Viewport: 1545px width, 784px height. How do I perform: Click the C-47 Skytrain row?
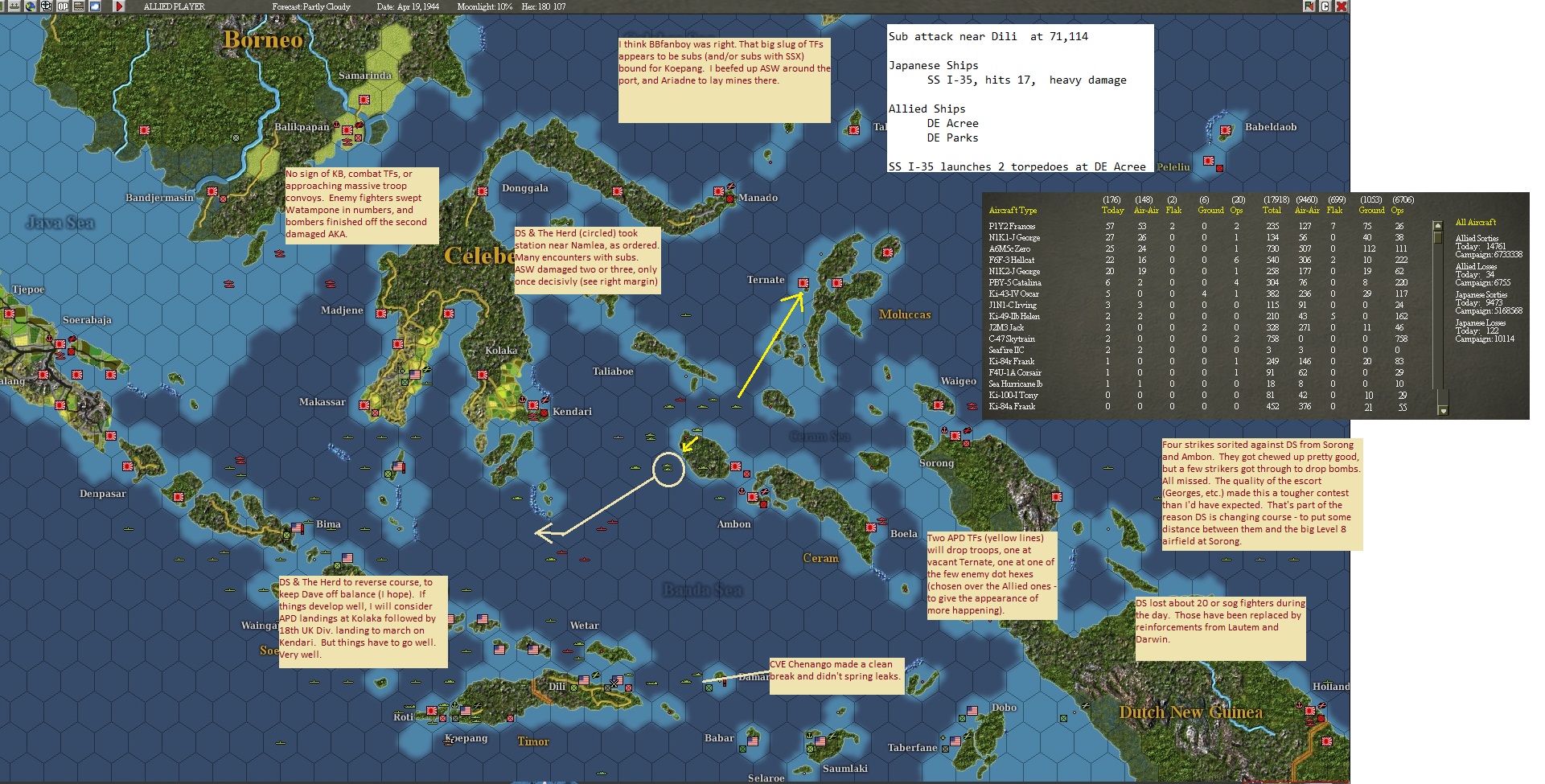pos(1197,339)
